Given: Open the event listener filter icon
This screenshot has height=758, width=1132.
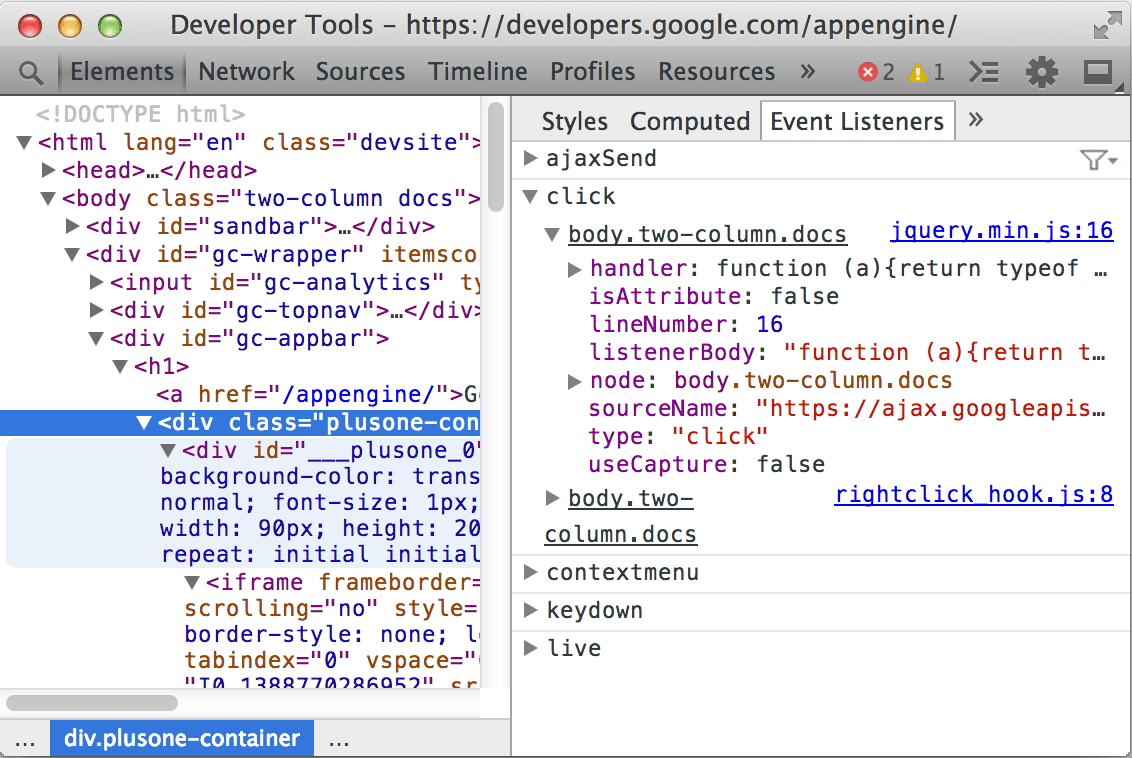Looking at the screenshot, I should [1097, 160].
